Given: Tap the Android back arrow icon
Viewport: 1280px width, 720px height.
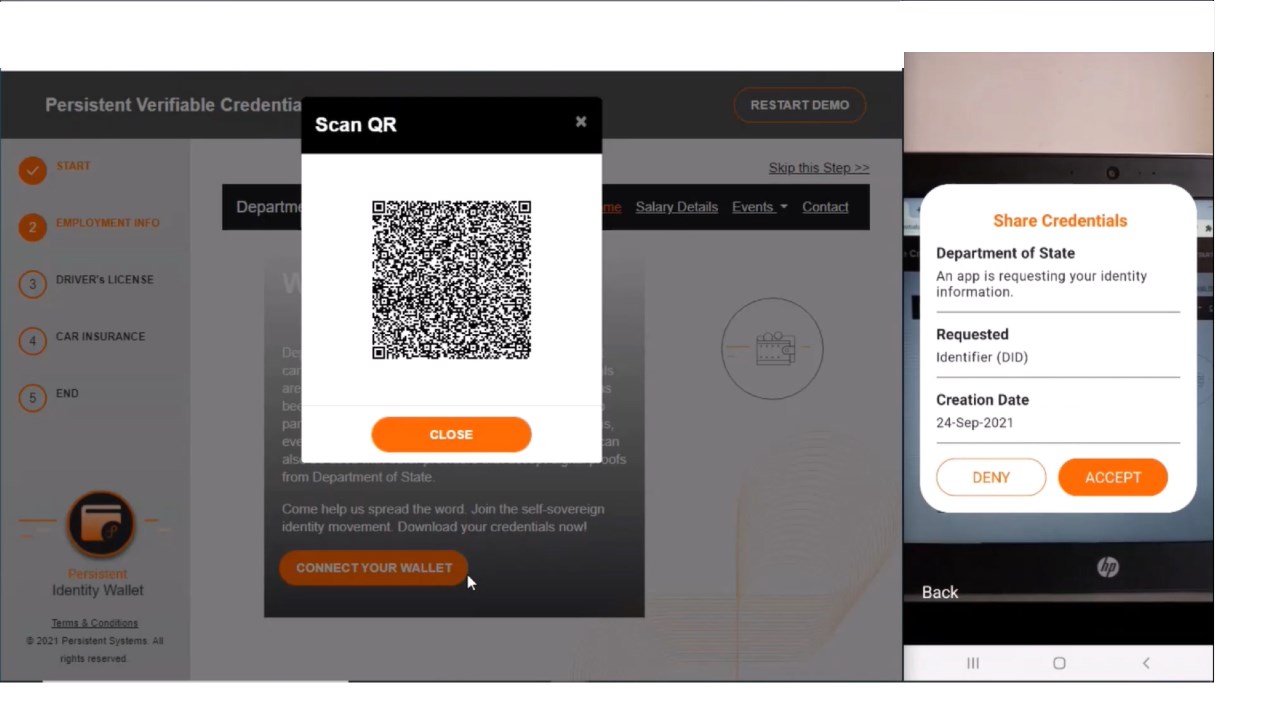Looking at the screenshot, I should point(1146,663).
